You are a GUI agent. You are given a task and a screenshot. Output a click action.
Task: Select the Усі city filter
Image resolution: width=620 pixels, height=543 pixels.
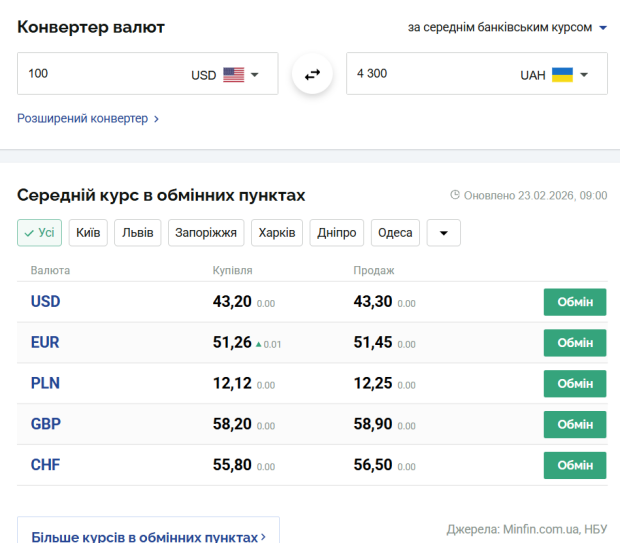pos(39,233)
